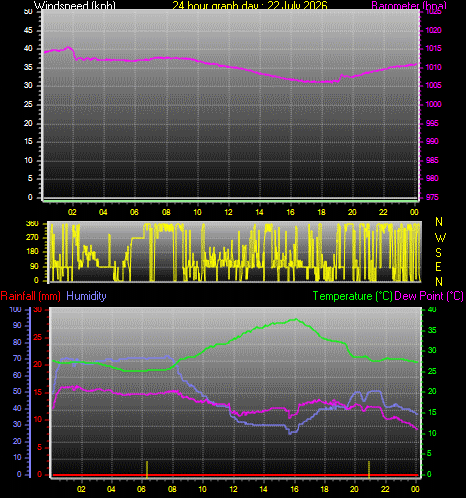The image size is (466, 498).
Task: Click the 975 barometer axis value
Action: (432, 197)
